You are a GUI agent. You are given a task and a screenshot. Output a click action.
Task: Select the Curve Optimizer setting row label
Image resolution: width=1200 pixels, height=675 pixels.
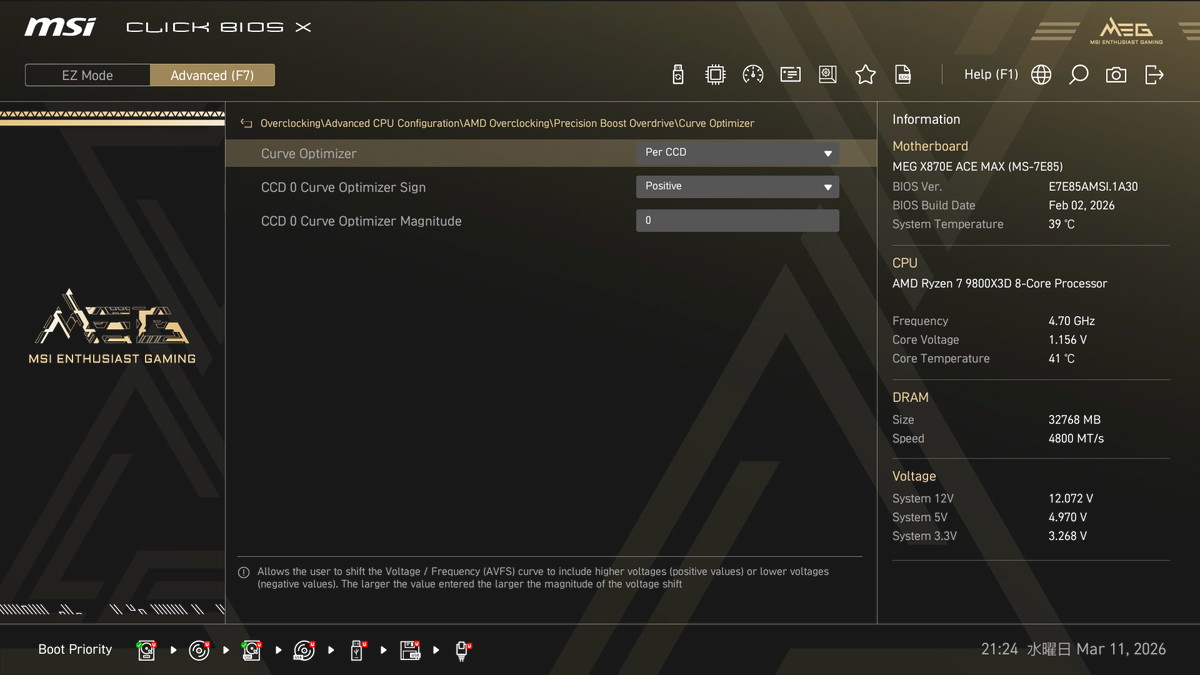(309, 154)
